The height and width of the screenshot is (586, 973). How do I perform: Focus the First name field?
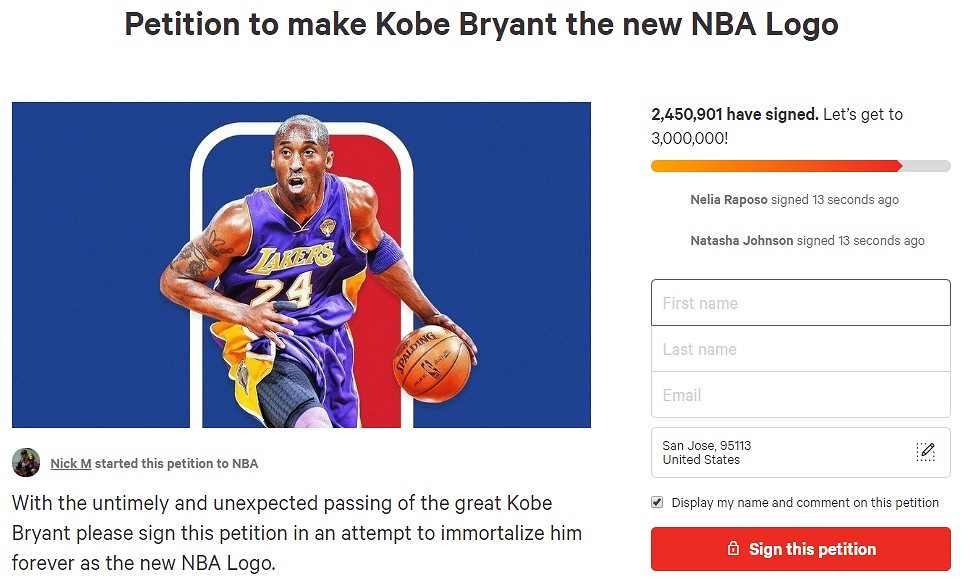pyautogui.click(x=800, y=303)
